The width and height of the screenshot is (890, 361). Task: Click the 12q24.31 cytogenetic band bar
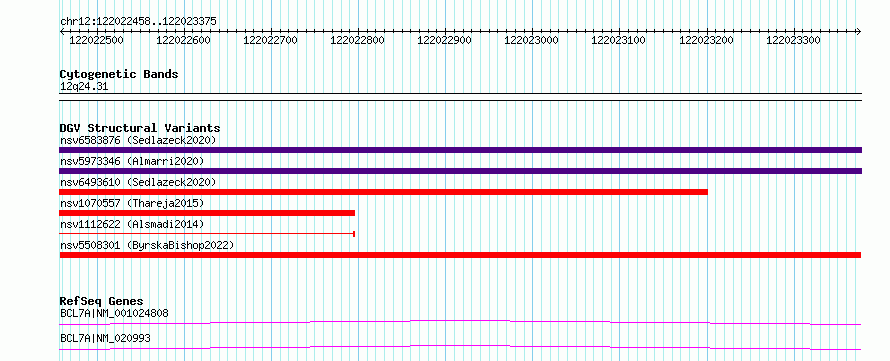pyautogui.click(x=460, y=97)
